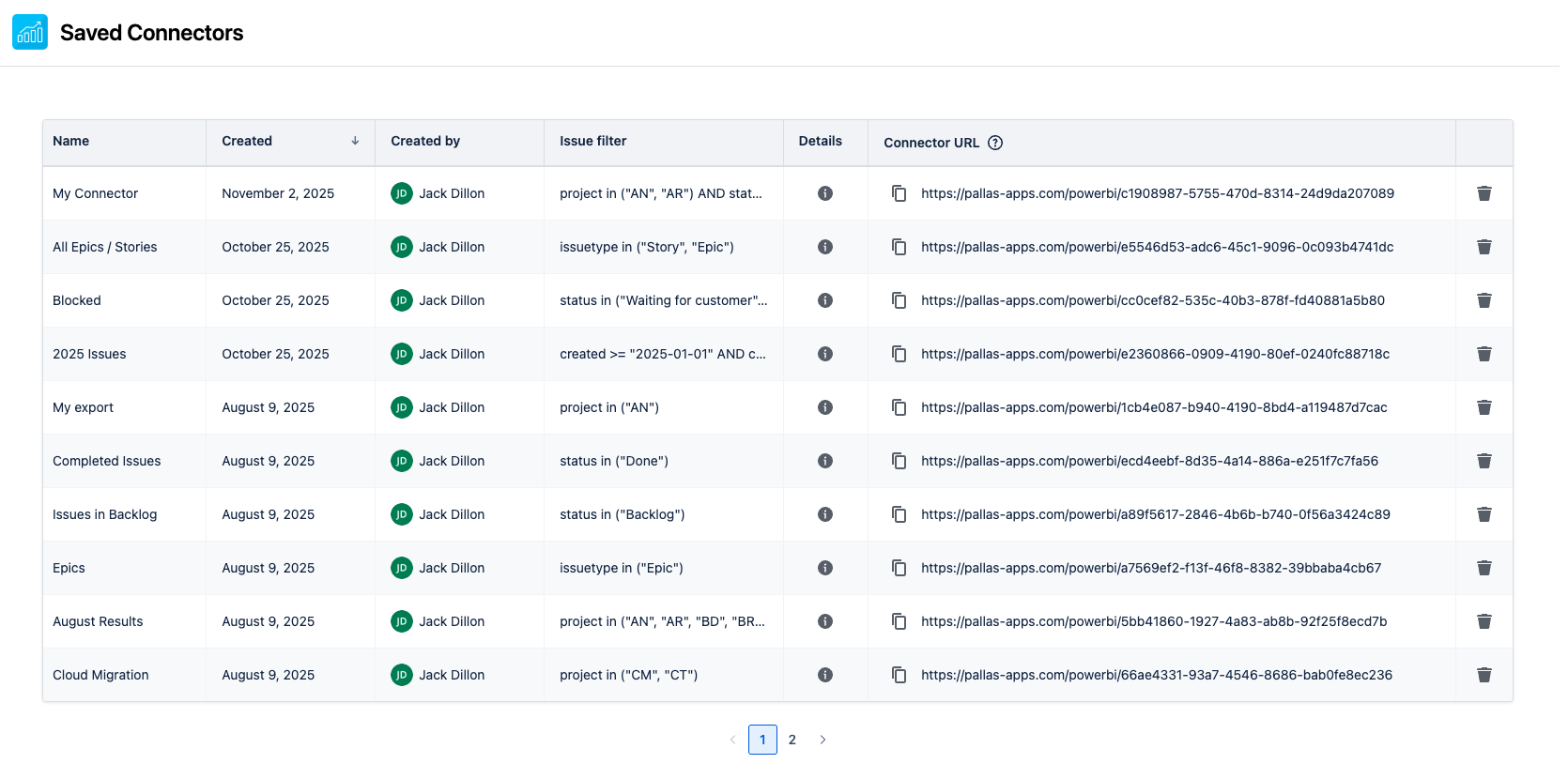Copy the My export connector URL
Image resolution: width=1568 pixels, height=764 pixels.
pyautogui.click(x=899, y=407)
